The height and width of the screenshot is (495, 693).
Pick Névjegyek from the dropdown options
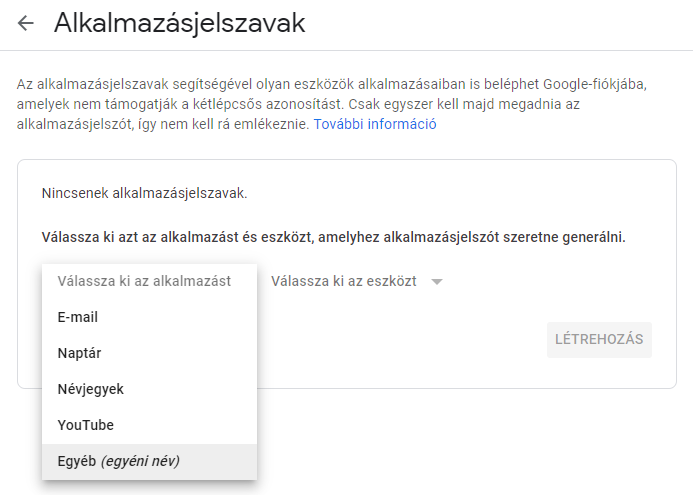click(x=91, y=389)
